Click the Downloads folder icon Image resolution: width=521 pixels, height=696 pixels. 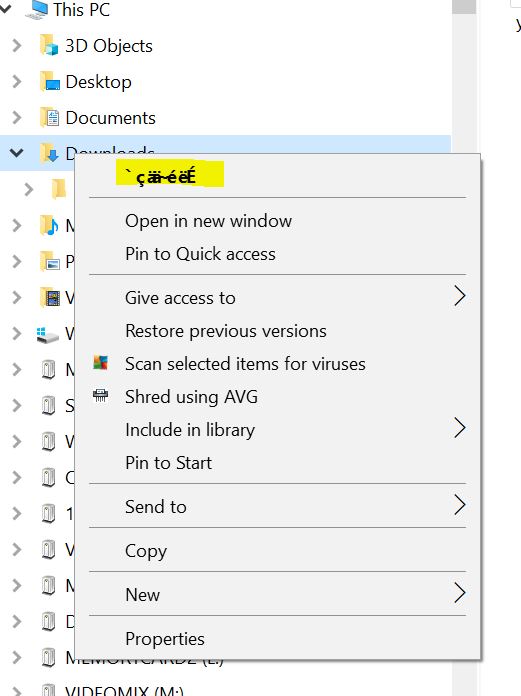(49, 154)
